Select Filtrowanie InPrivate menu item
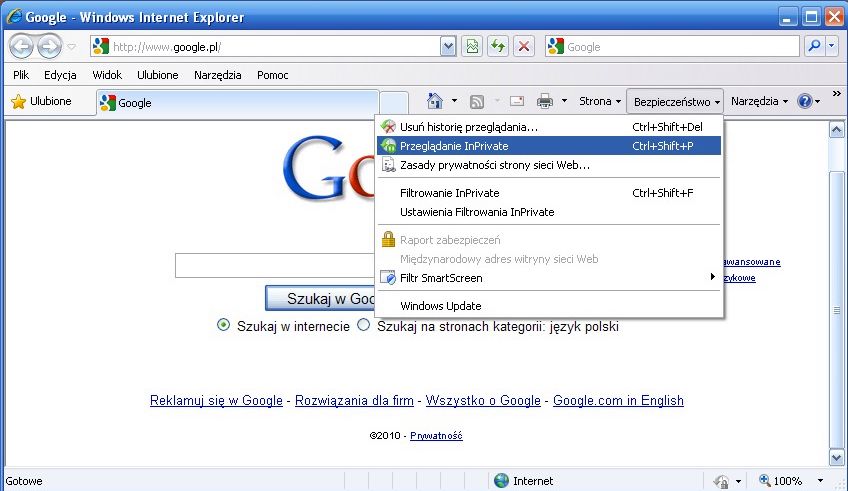848x491 pixels. click(x=549, y=193)
